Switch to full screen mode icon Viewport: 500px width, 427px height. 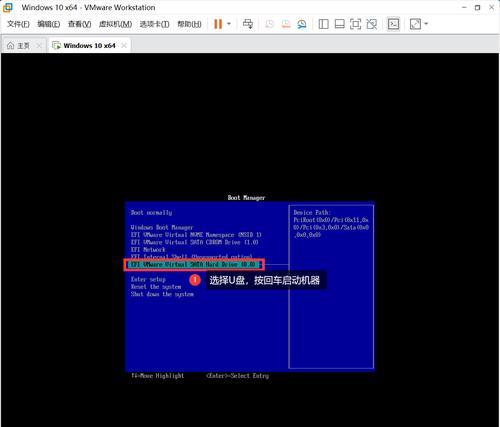[x=355, y=24]
